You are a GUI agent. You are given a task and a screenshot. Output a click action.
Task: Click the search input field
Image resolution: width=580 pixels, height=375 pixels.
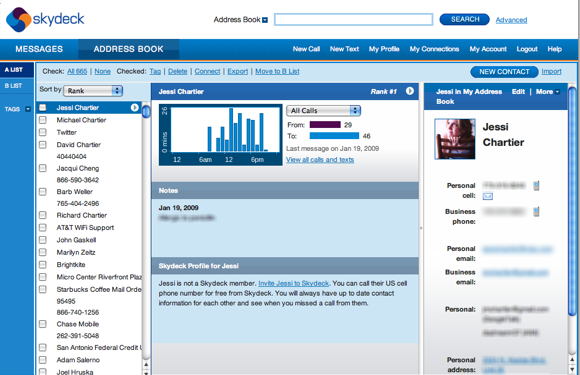(x=353, y=20)
